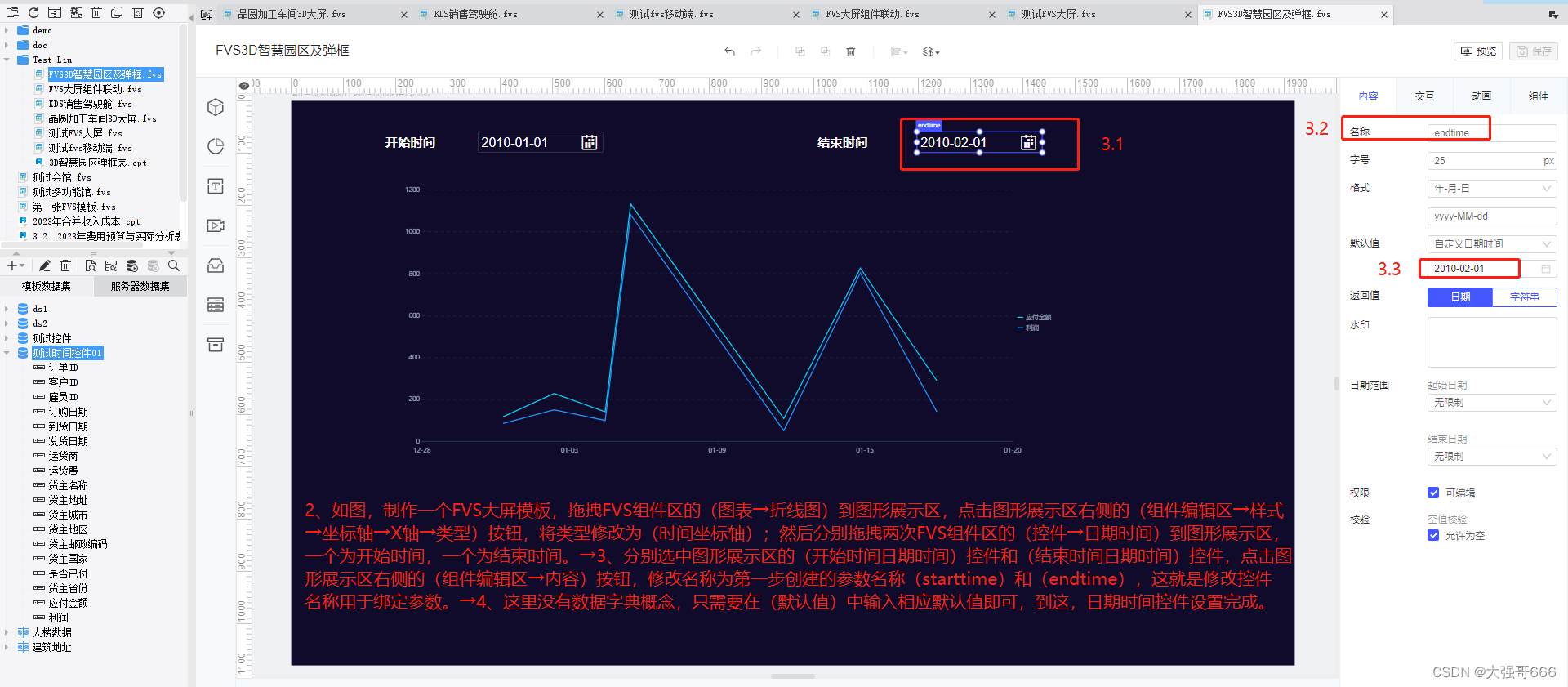
Task: Switch to the 内容 tab
Action: tap(1368, 96)
